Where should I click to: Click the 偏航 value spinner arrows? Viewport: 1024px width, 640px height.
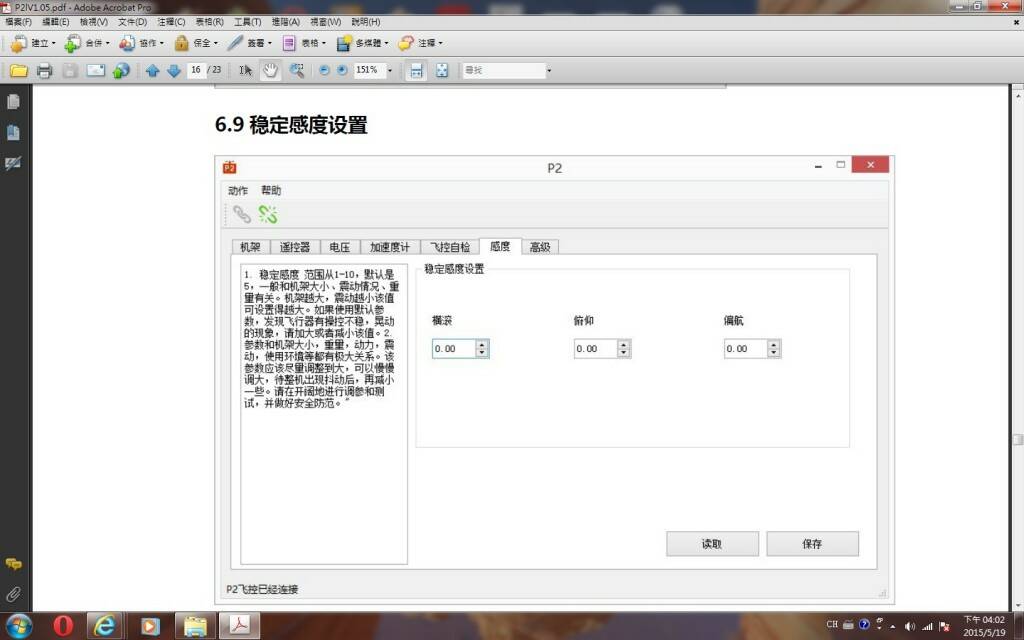774,349
